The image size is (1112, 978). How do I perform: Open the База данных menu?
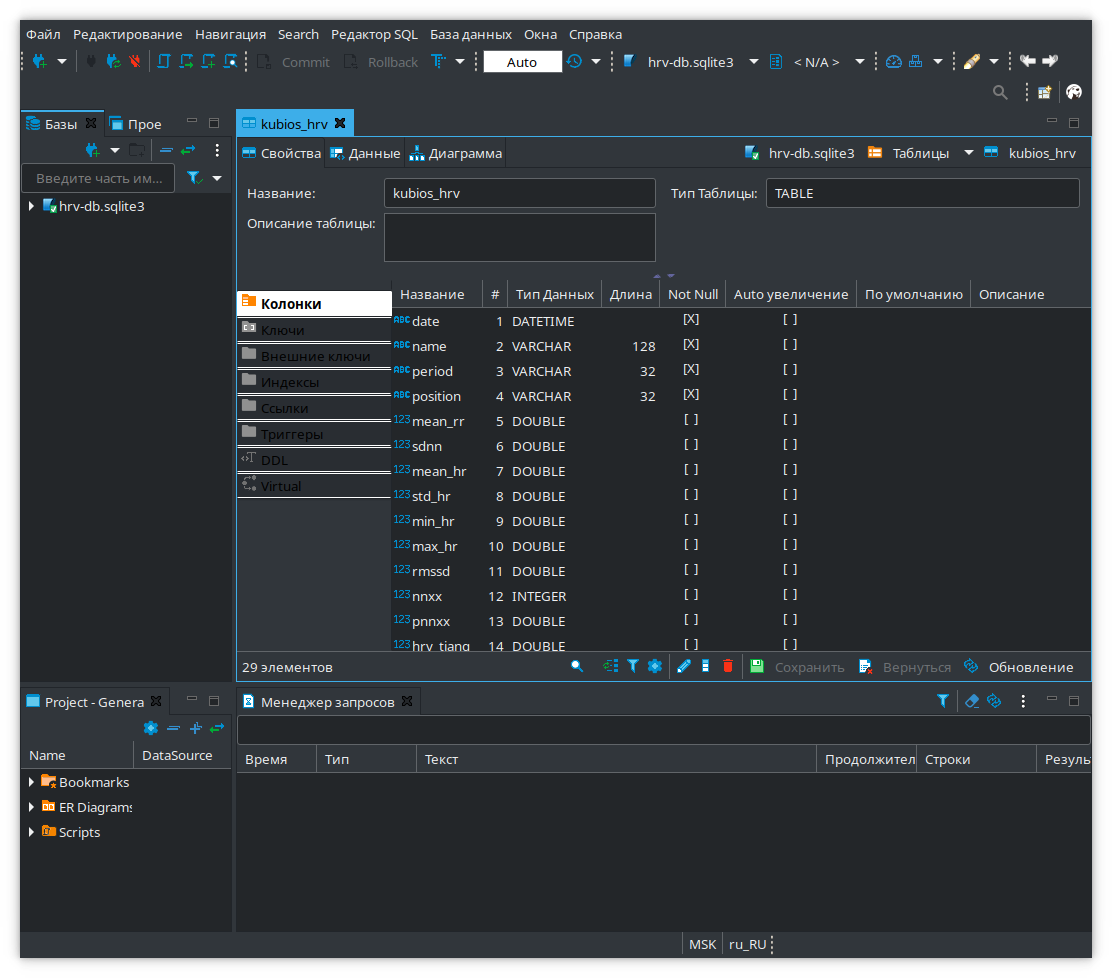pyautogui.click(x=471, y=34)
